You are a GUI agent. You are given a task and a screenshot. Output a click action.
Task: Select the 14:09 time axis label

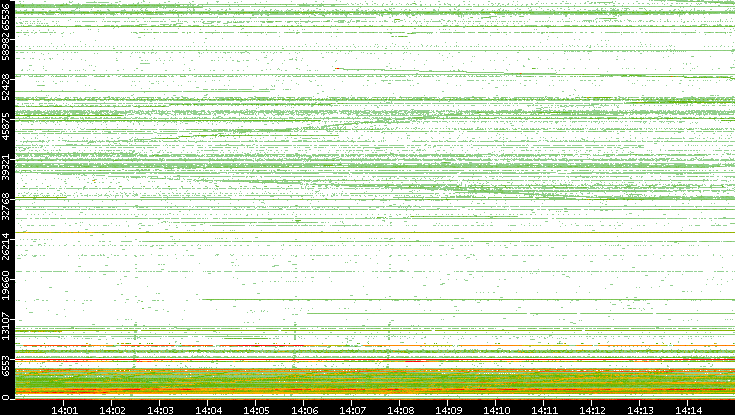click(x=449, y=410)
